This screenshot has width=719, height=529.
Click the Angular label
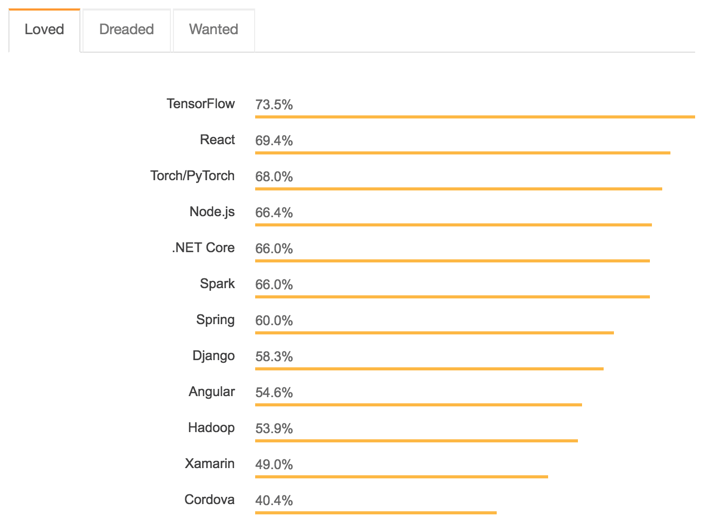click(x=211, y=392)
